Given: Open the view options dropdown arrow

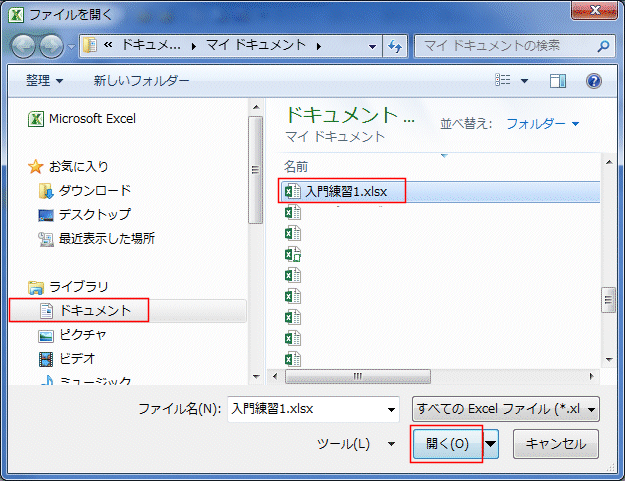Looking at the screenshot, I should 525,81.
